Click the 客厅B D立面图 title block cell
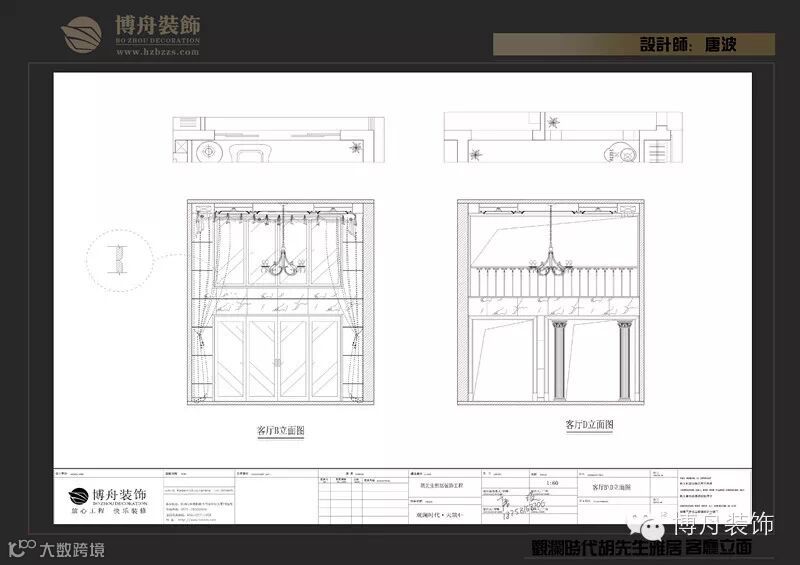This screenshot has height=565, width=800. coord(611,487)
